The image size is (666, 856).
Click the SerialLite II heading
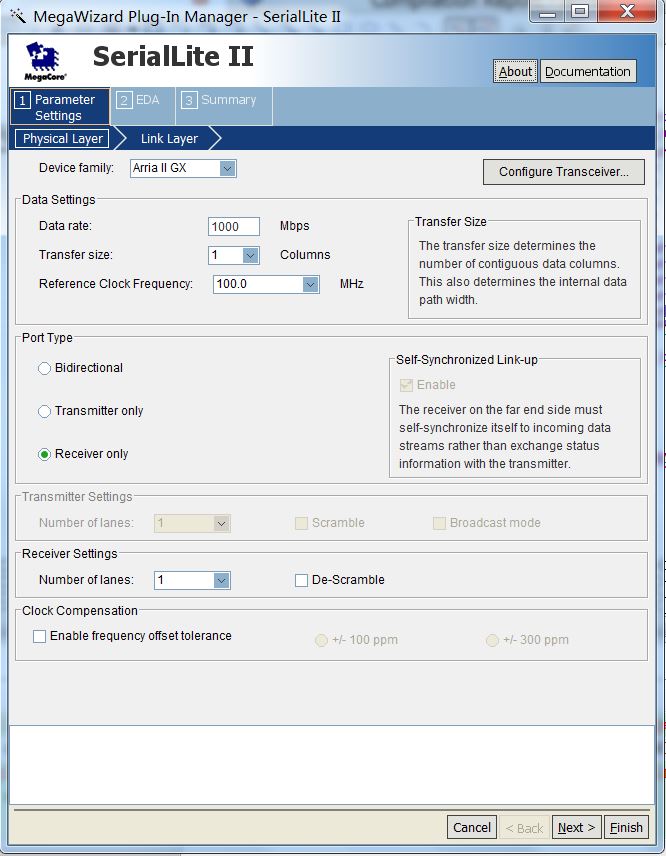click(173, 56)
